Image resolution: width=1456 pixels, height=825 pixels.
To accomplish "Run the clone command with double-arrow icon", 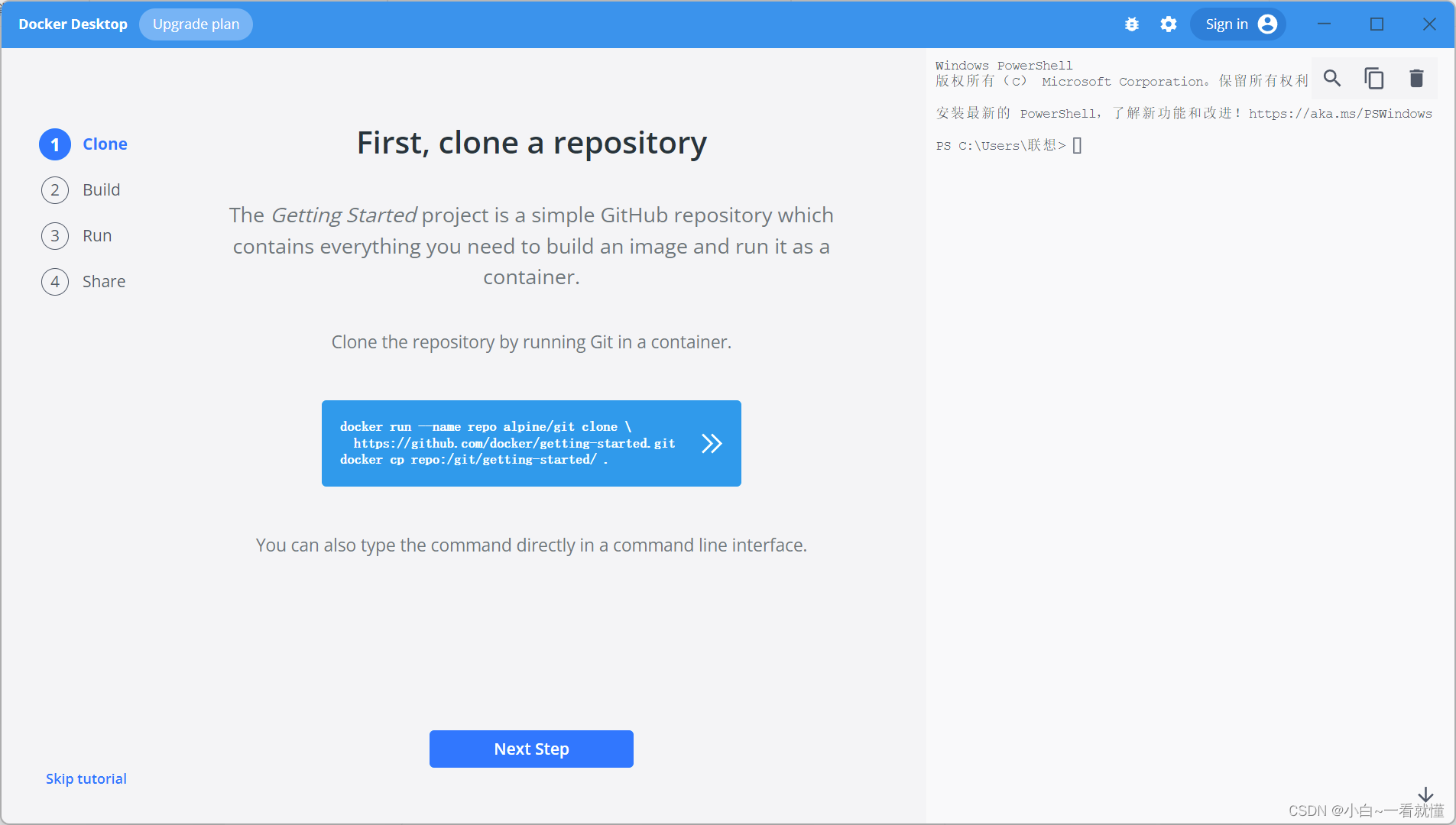I will coord(712,444).
